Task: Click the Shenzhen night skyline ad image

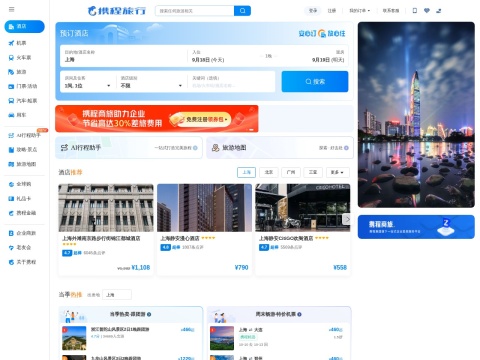Action: point(416,115)
